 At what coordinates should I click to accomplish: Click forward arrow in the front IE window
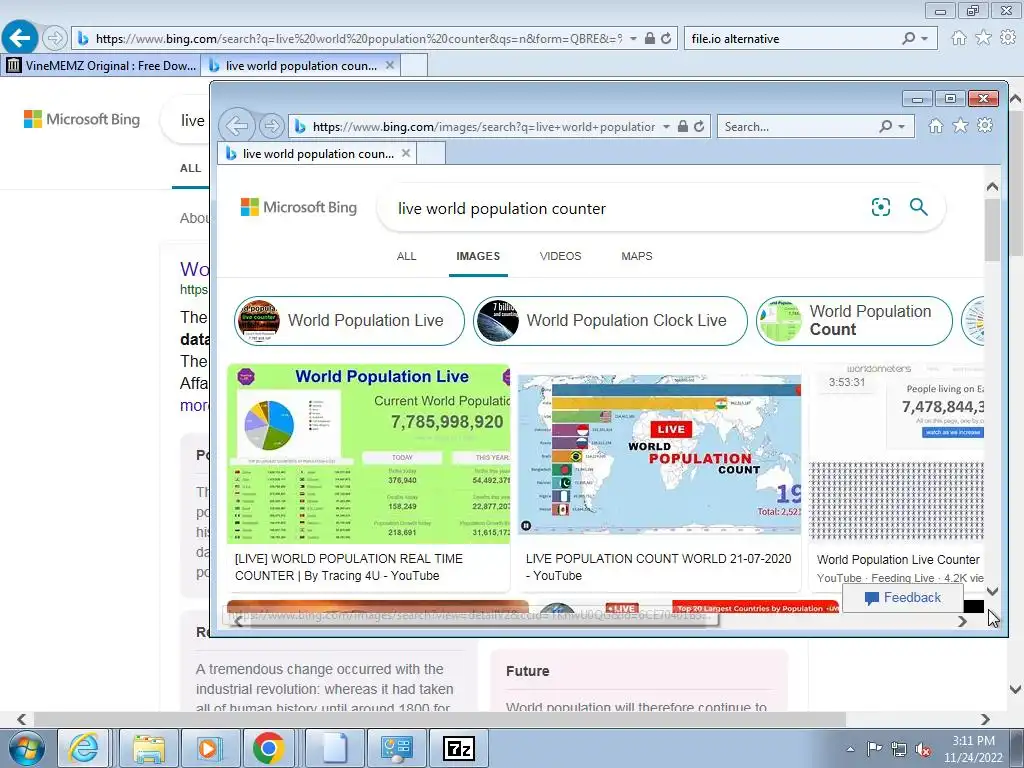tap(271, 126)
